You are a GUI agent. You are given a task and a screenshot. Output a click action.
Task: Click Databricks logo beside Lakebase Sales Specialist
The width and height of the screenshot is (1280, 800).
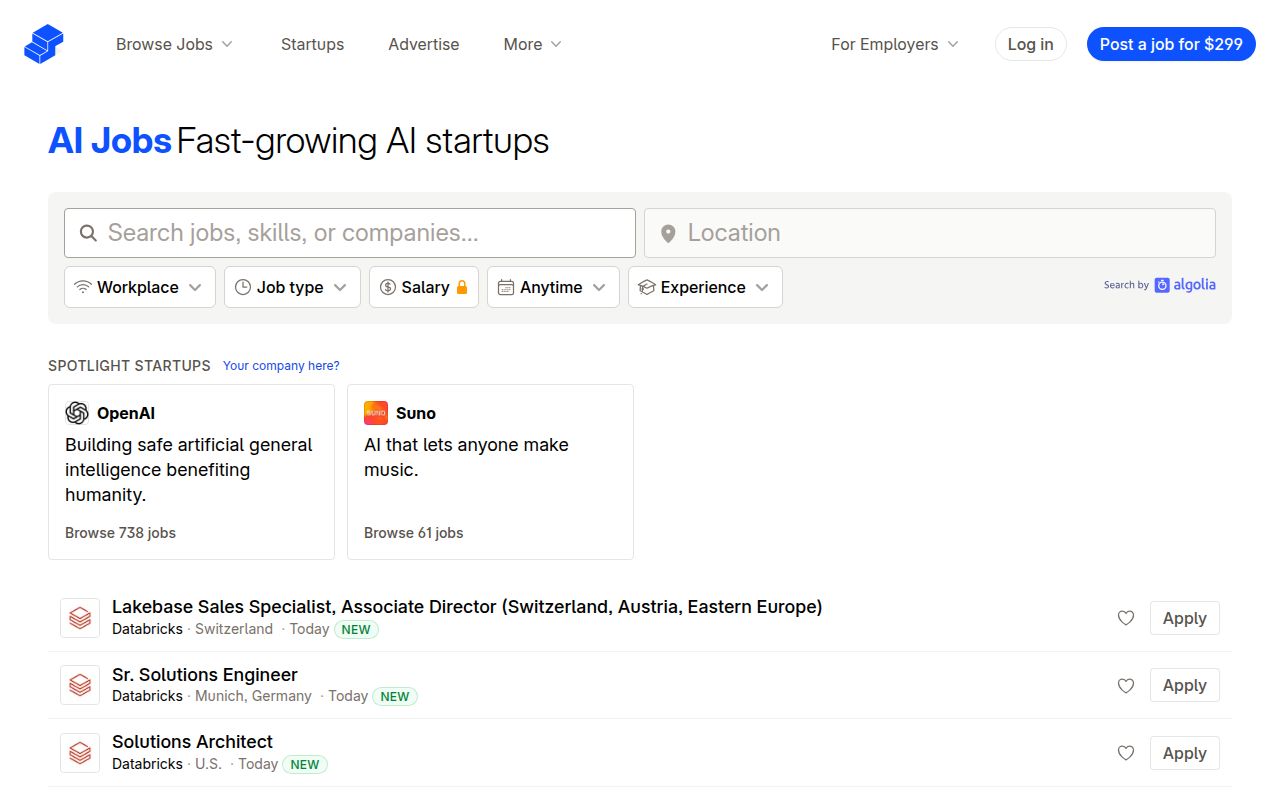(x=80, y=618)
